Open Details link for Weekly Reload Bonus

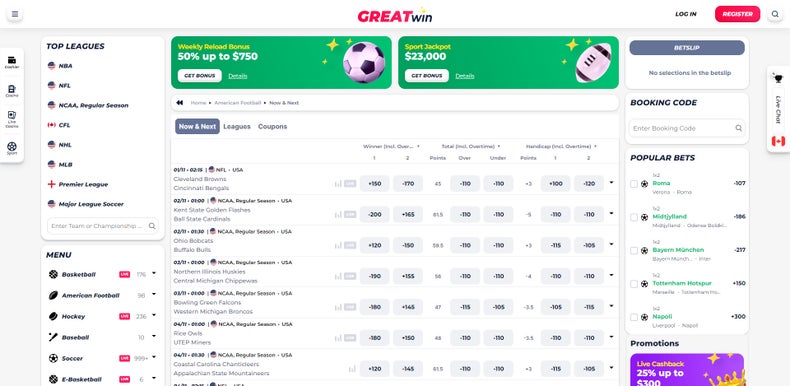[238, 76]
